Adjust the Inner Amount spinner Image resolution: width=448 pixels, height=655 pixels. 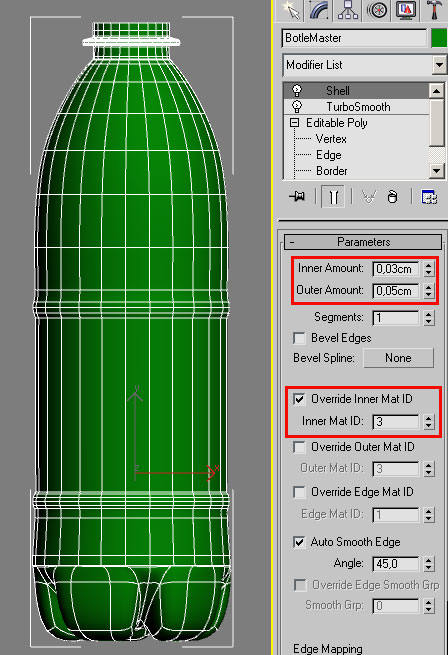tap(429, 269)
